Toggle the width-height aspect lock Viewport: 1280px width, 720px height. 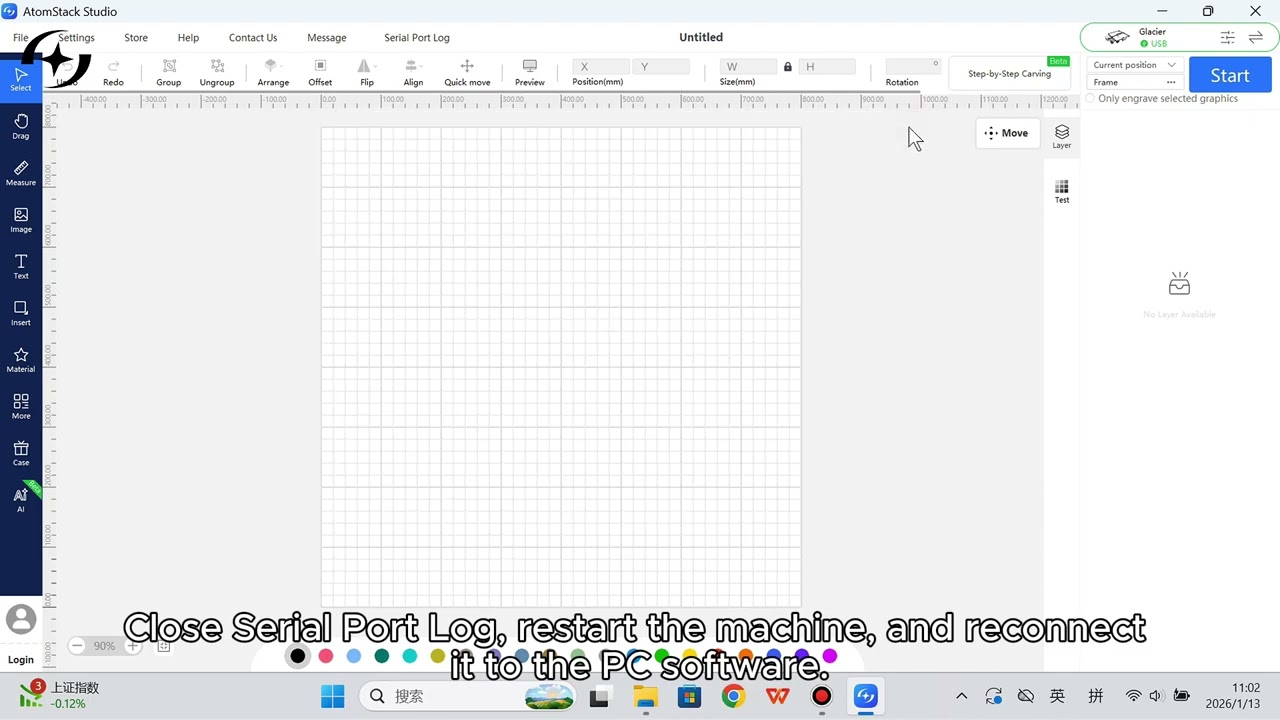point(788,67)
